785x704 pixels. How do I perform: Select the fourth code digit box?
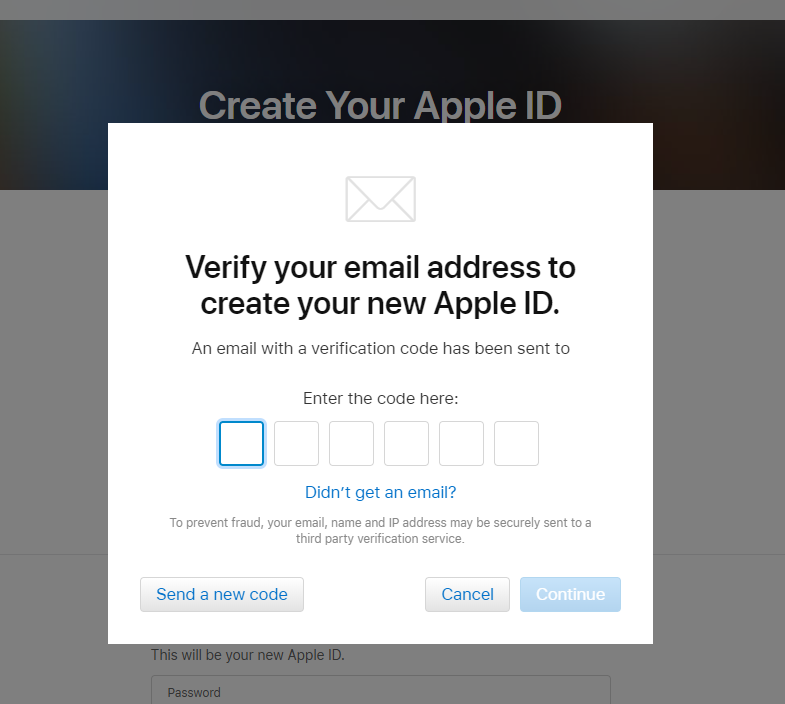pos(407,444)
